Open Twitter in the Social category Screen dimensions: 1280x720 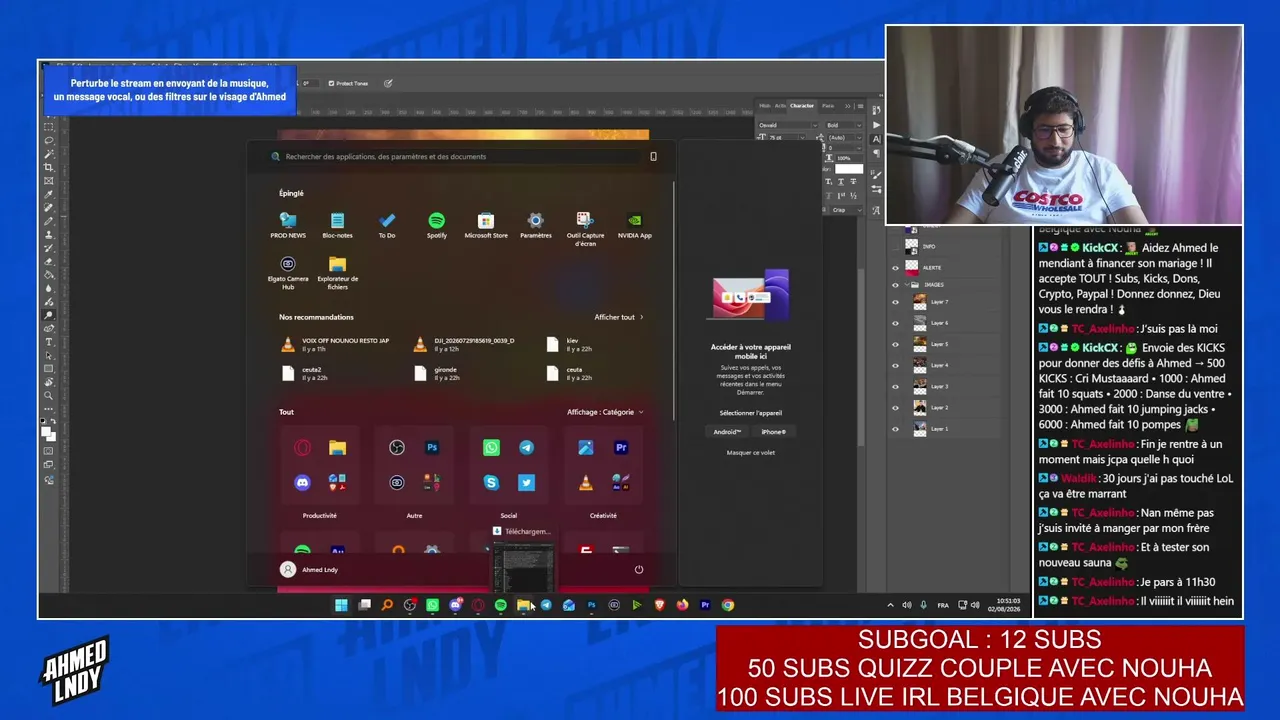[526, 483]
